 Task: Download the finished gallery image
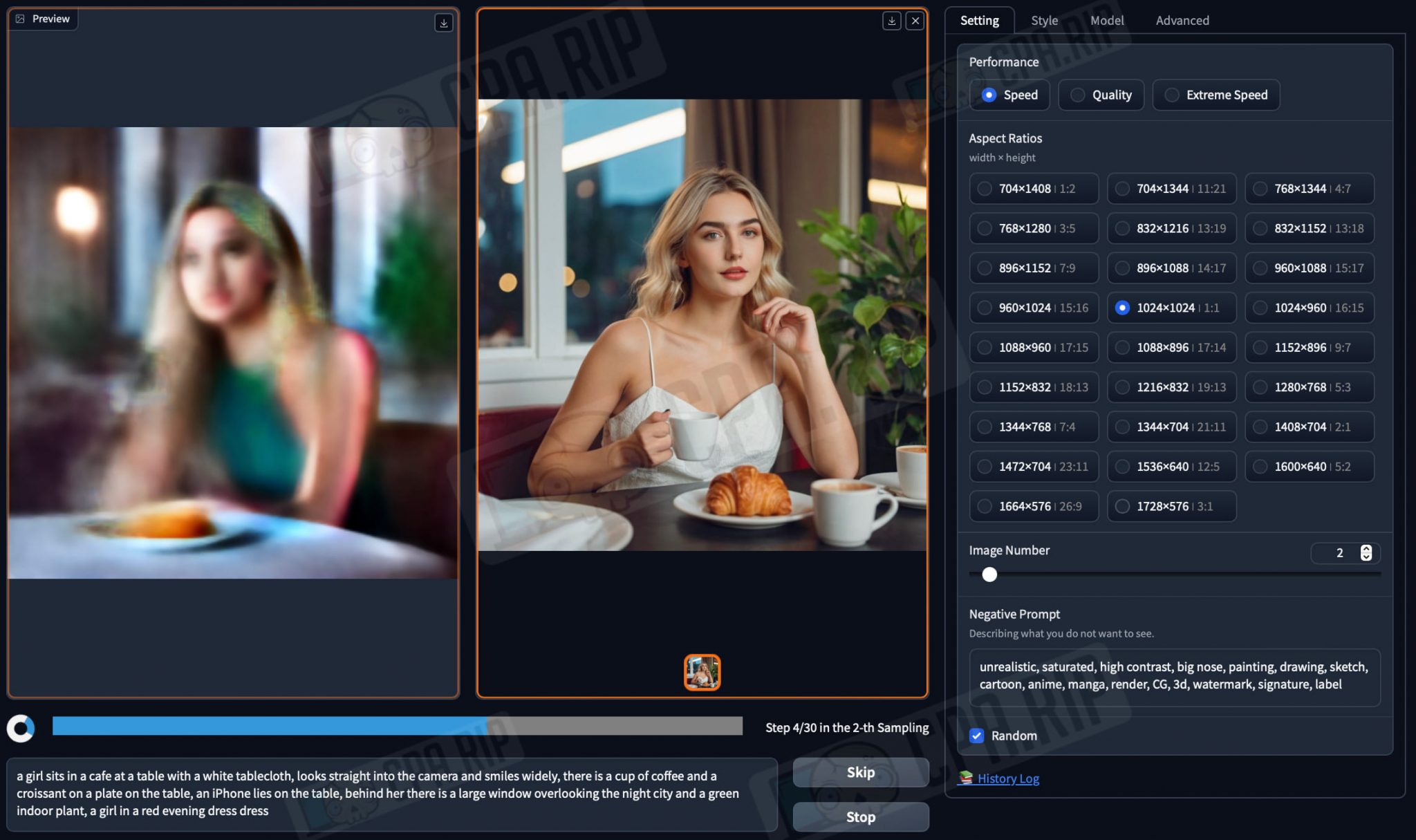tap(891, 21)
